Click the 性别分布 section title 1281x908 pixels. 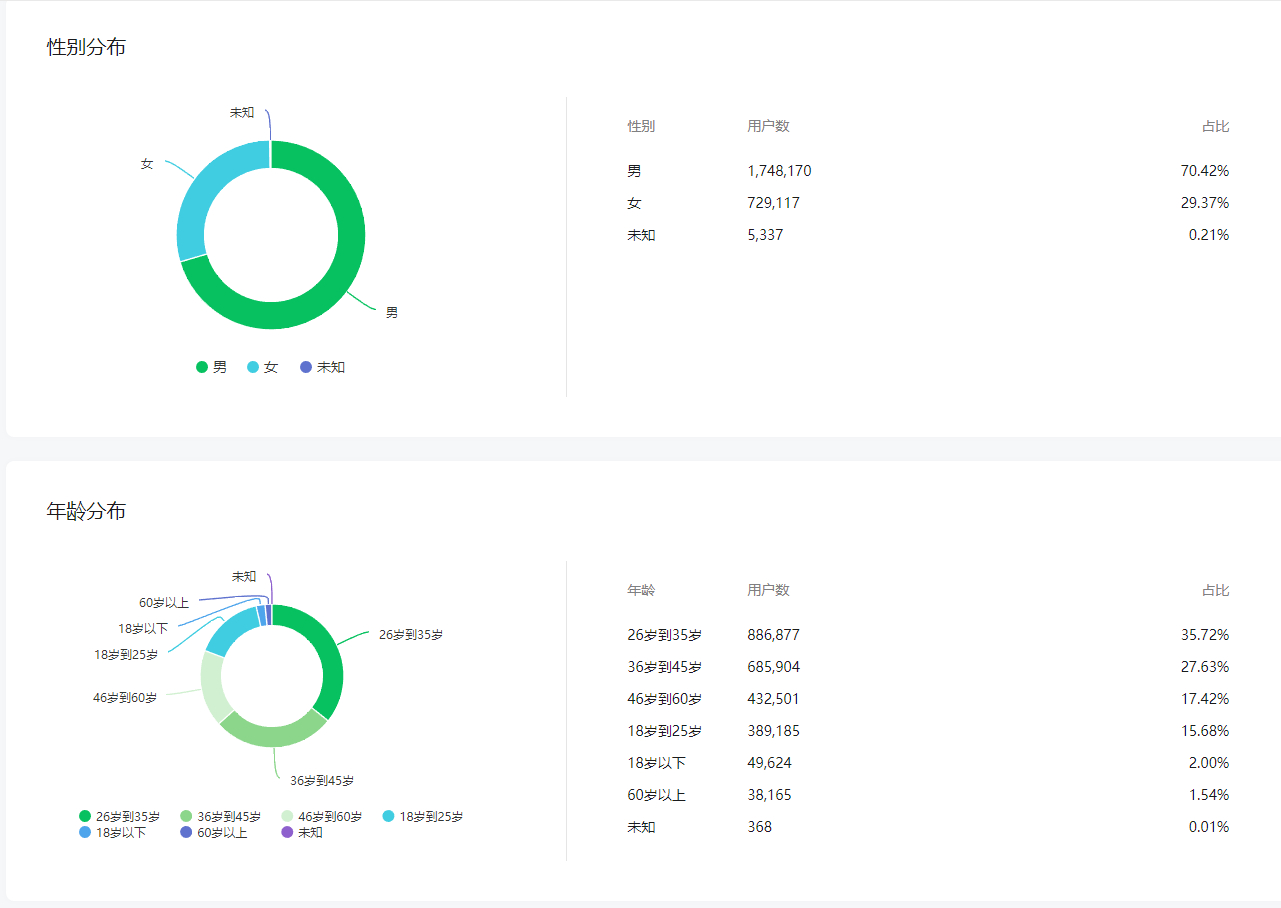(x=87, y=47)
